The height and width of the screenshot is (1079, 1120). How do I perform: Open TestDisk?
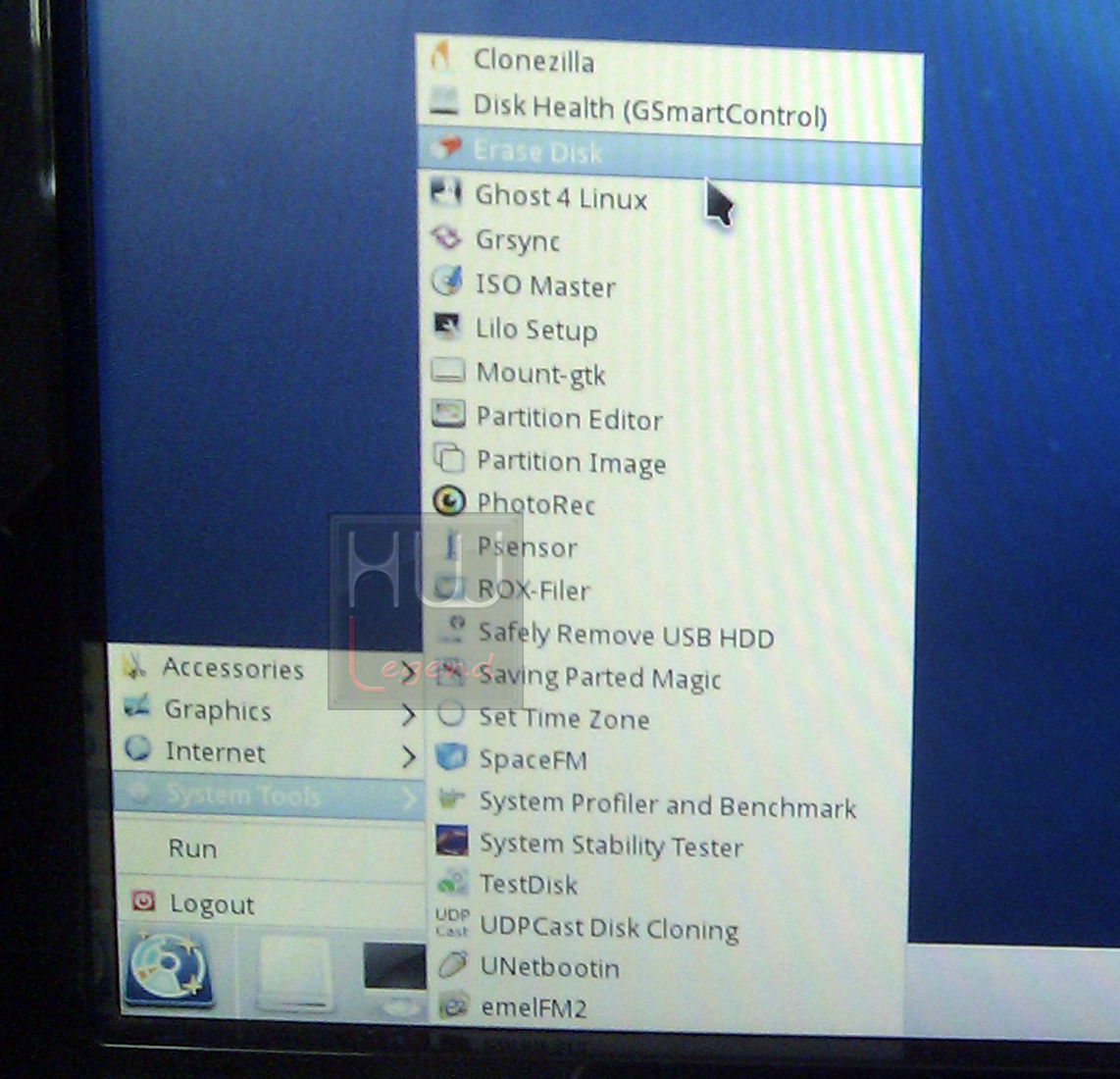pos(669,886)
